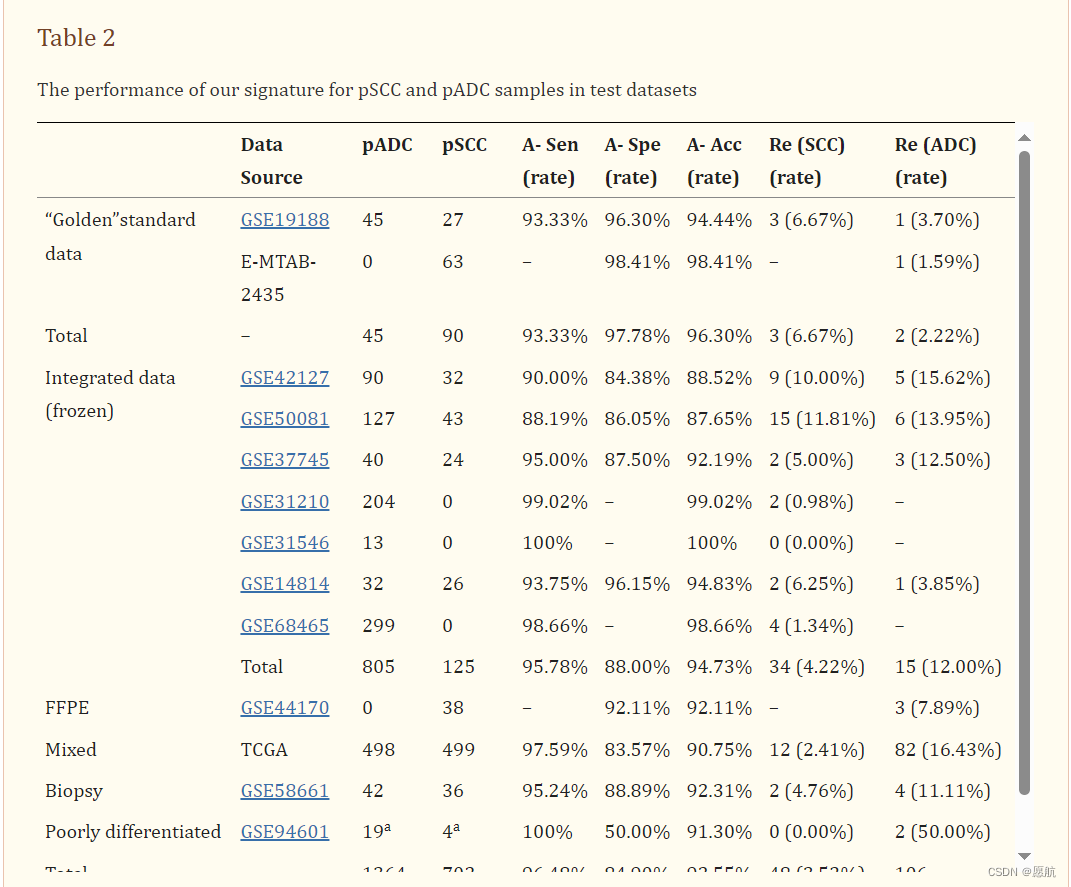Viewport: 1071px width, 887px height.
Task: Click the 'A- Sen (rate)' column header
Action: point(550,161)
